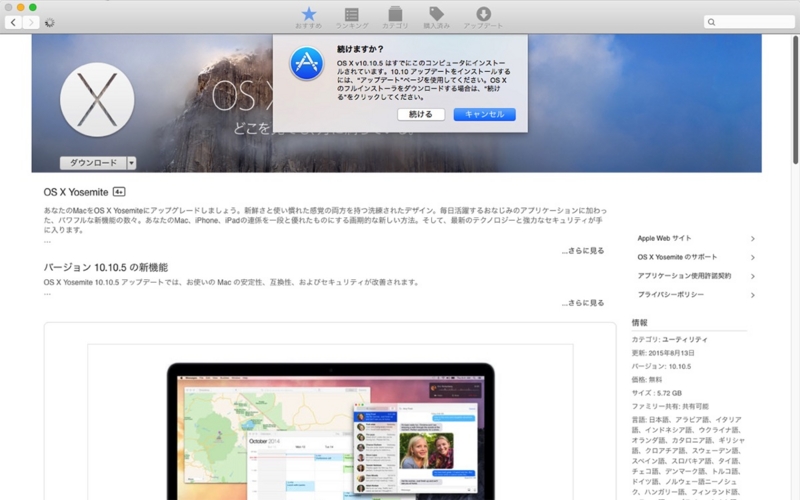Click the カテゴリ: ユーティリティ info line
800x500 pixels.
click(x=669, y=339)
